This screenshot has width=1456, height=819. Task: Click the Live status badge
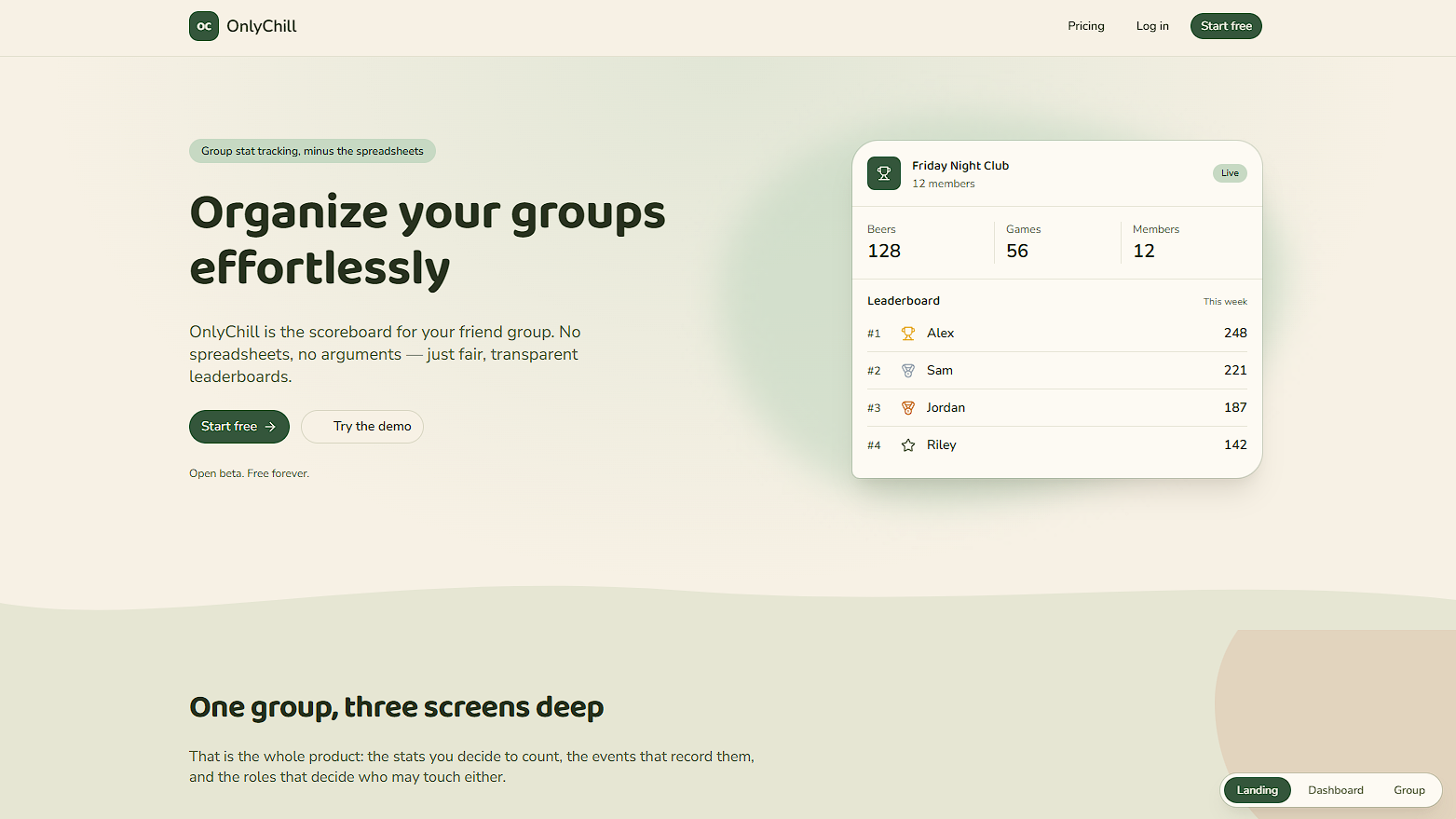pos(1230,173)
